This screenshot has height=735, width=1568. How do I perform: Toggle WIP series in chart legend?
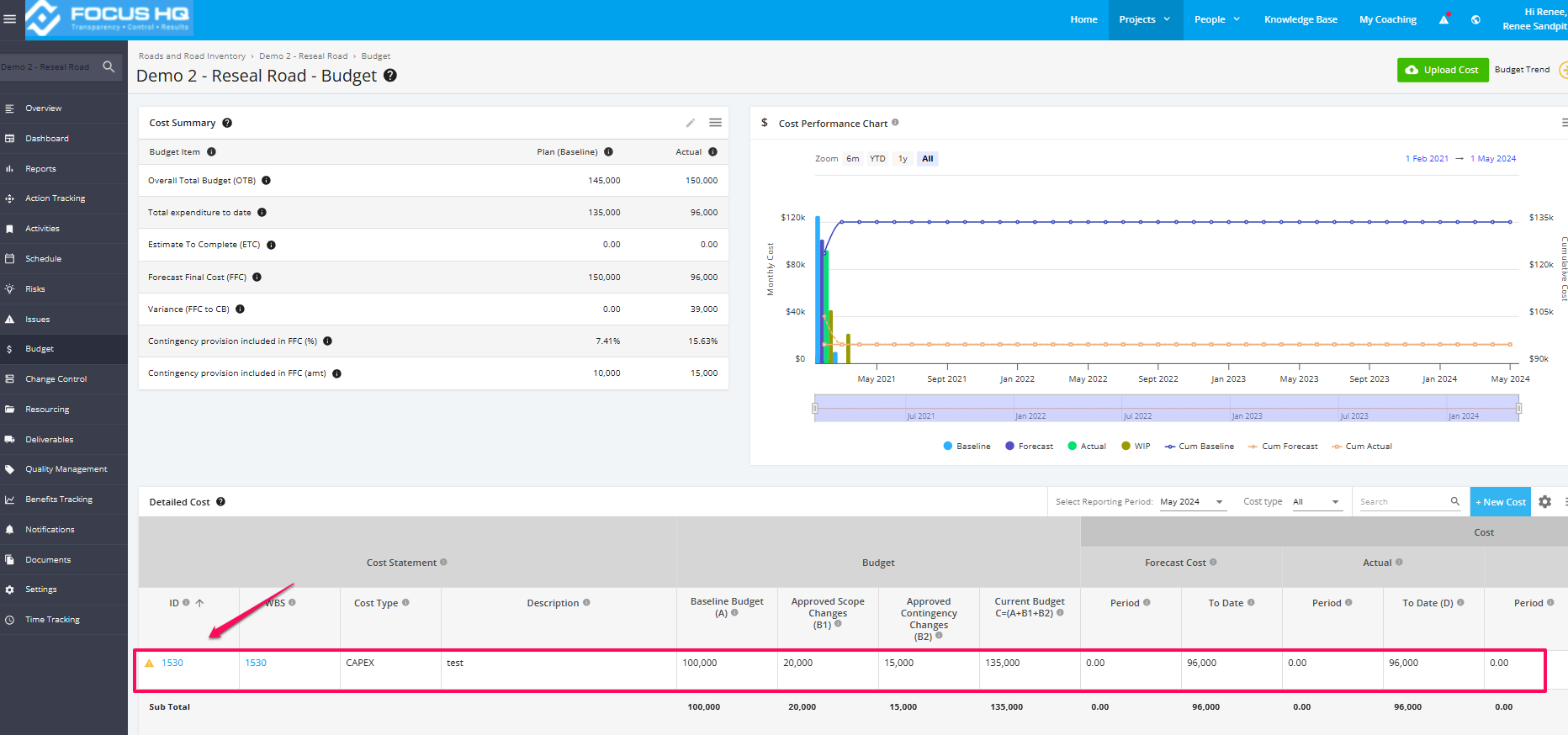pyautogui.click(x=1136, y=447)
